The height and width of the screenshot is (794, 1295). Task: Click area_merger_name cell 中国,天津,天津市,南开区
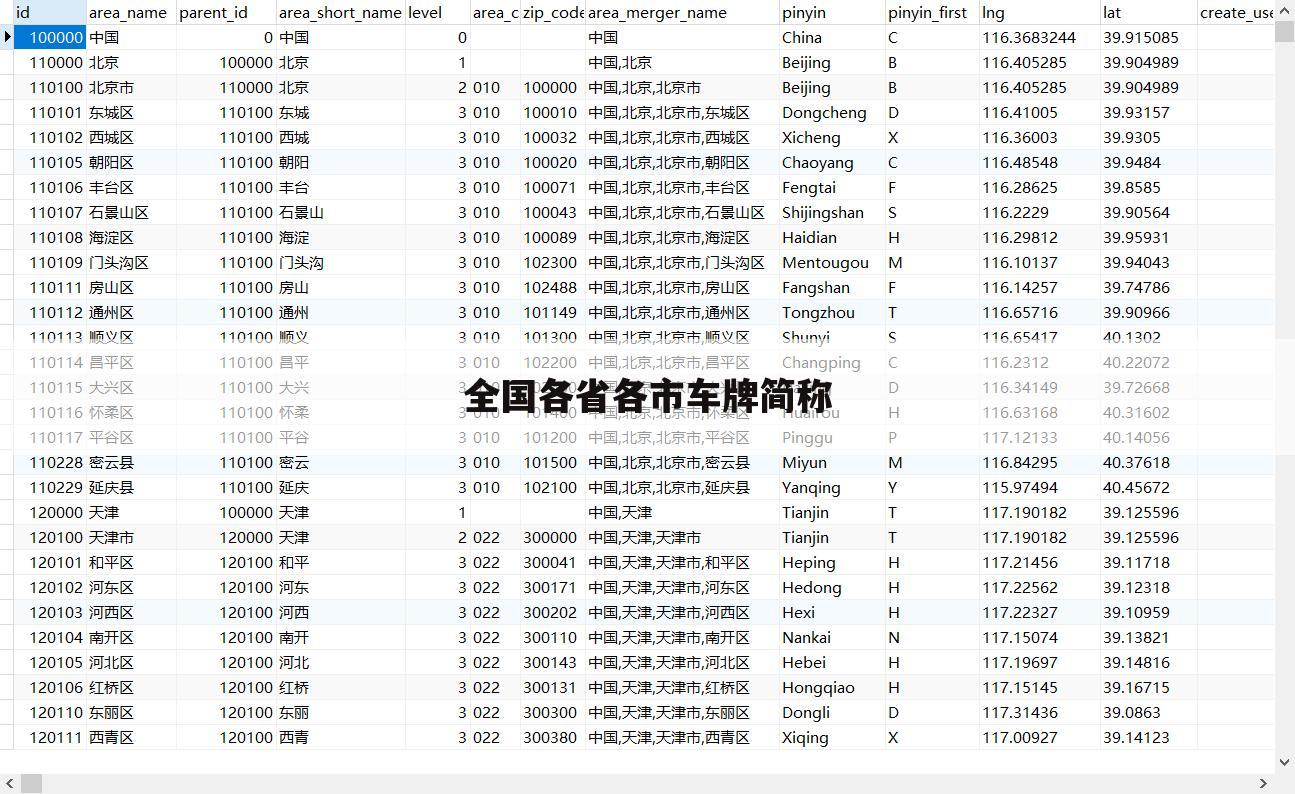click(x=682, y=637)
